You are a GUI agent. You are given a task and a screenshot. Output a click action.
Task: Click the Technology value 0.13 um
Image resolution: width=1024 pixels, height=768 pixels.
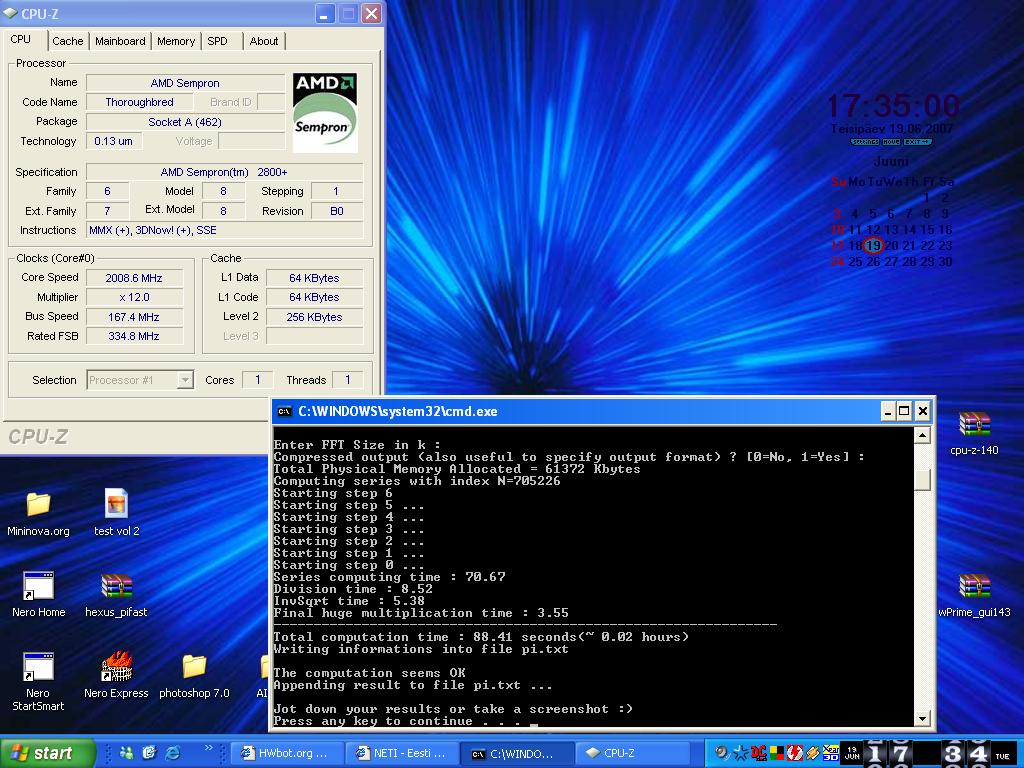(x=114, y=141)
